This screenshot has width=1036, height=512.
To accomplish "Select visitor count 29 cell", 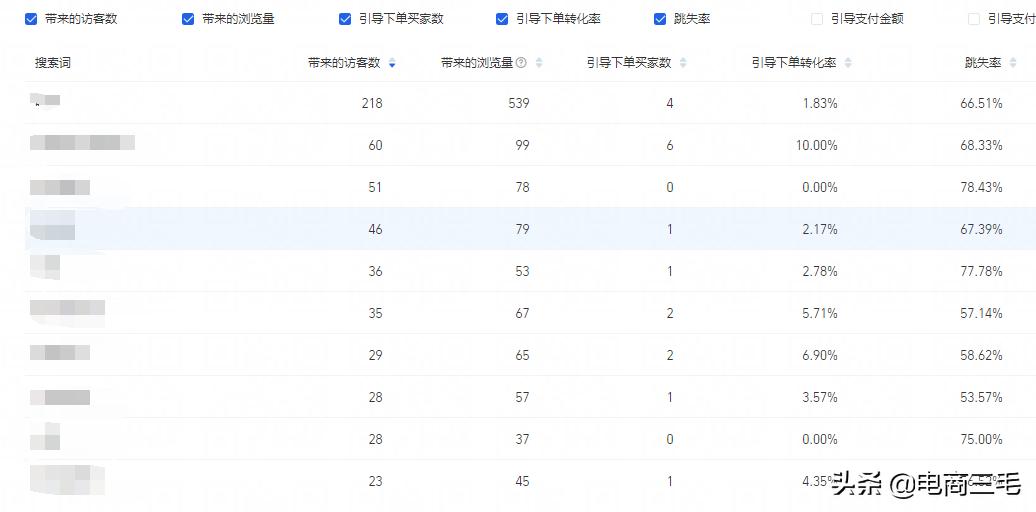I will pos(375,355).
